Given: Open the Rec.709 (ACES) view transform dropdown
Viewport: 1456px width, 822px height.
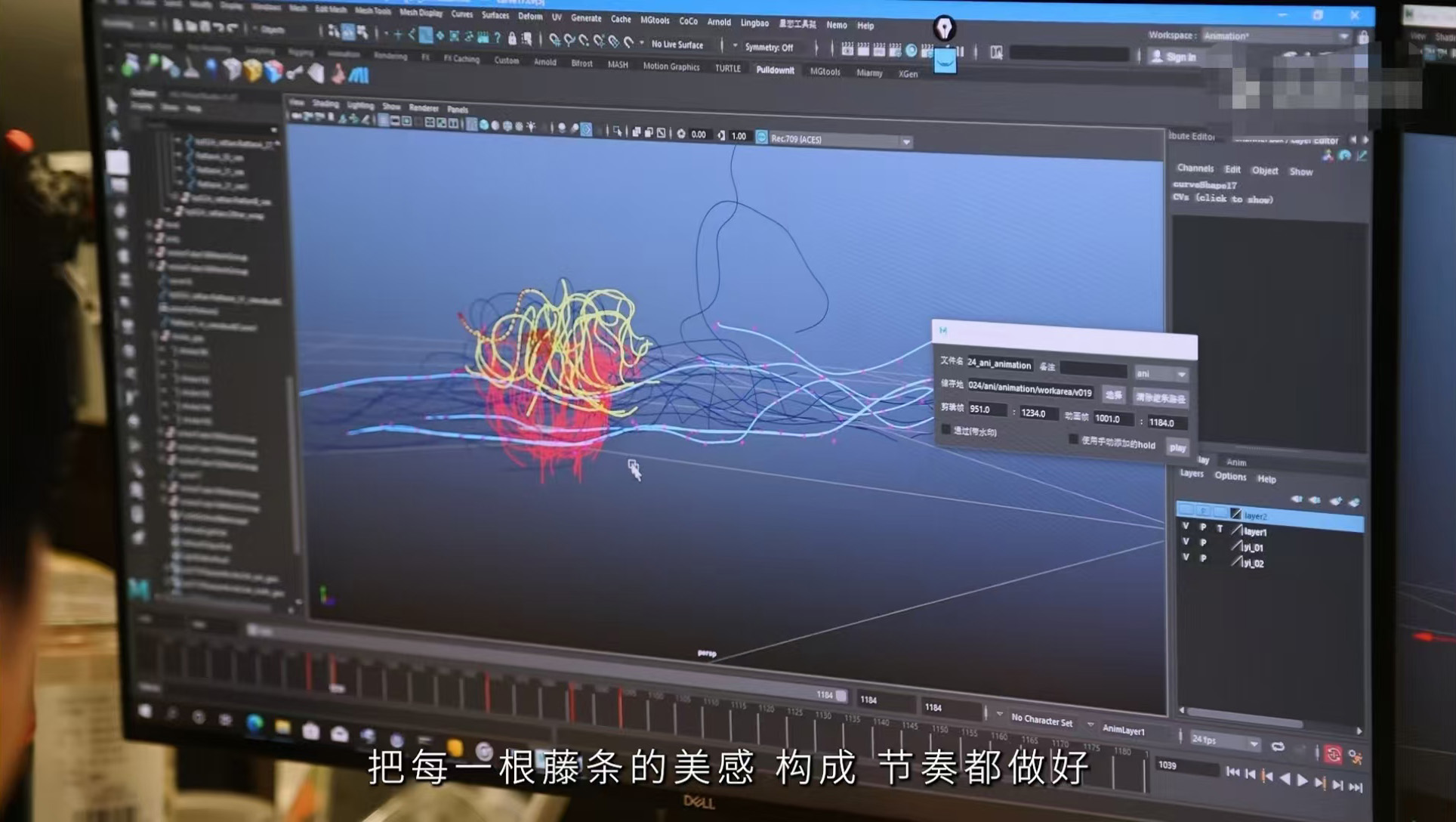Looking at the screenshot, I should [840, 140].
